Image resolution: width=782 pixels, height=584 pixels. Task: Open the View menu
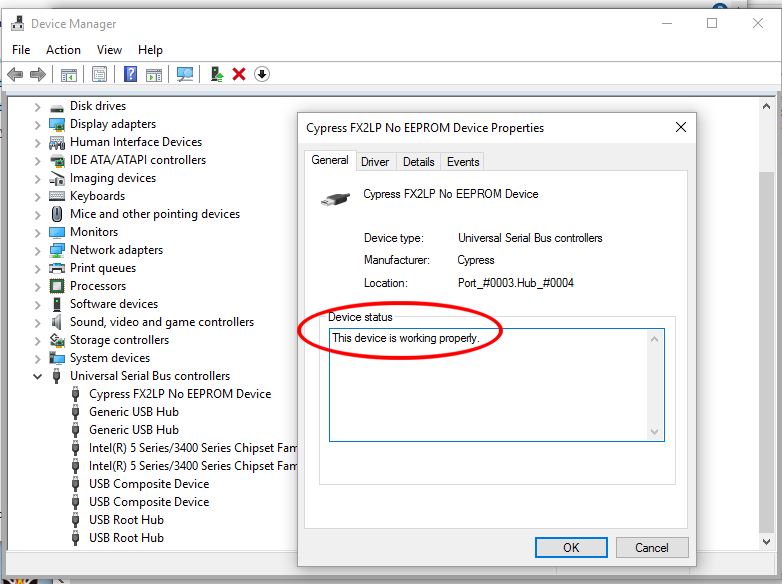[x=109, y=50]
